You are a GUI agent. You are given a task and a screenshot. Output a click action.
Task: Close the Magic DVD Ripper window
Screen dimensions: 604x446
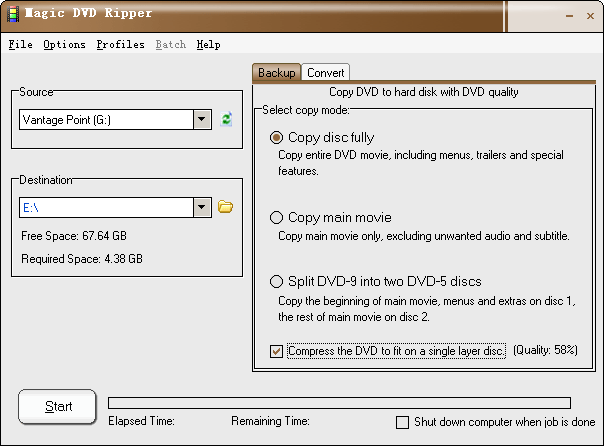tap(590, 16)
